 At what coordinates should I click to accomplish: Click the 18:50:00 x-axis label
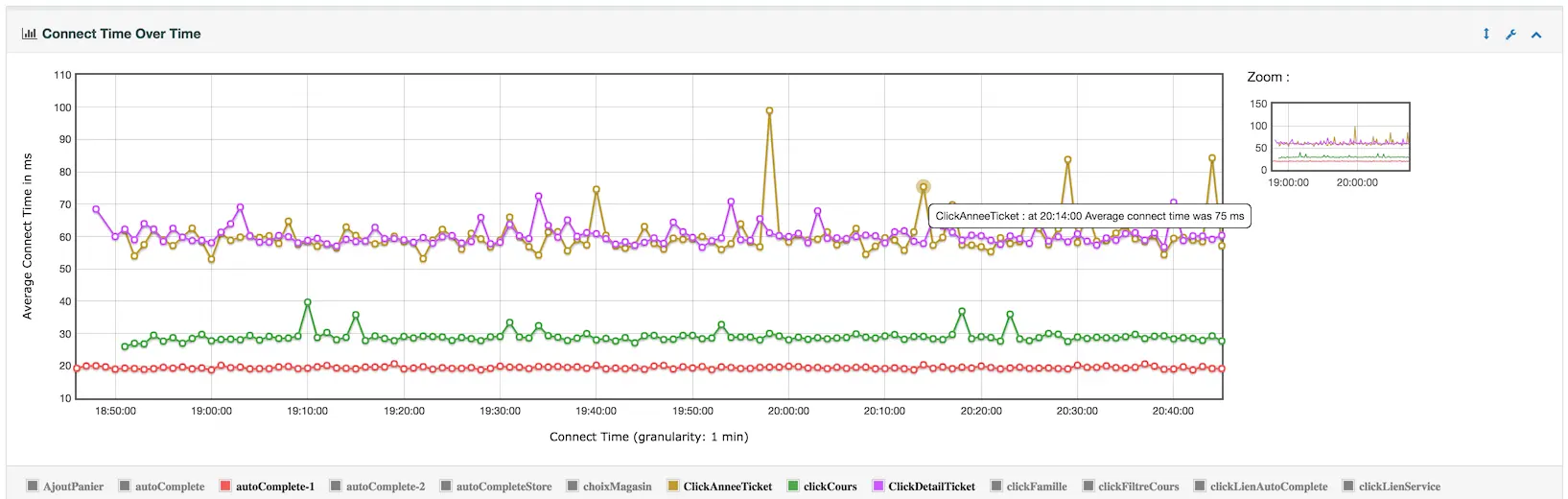pos(115,411)
